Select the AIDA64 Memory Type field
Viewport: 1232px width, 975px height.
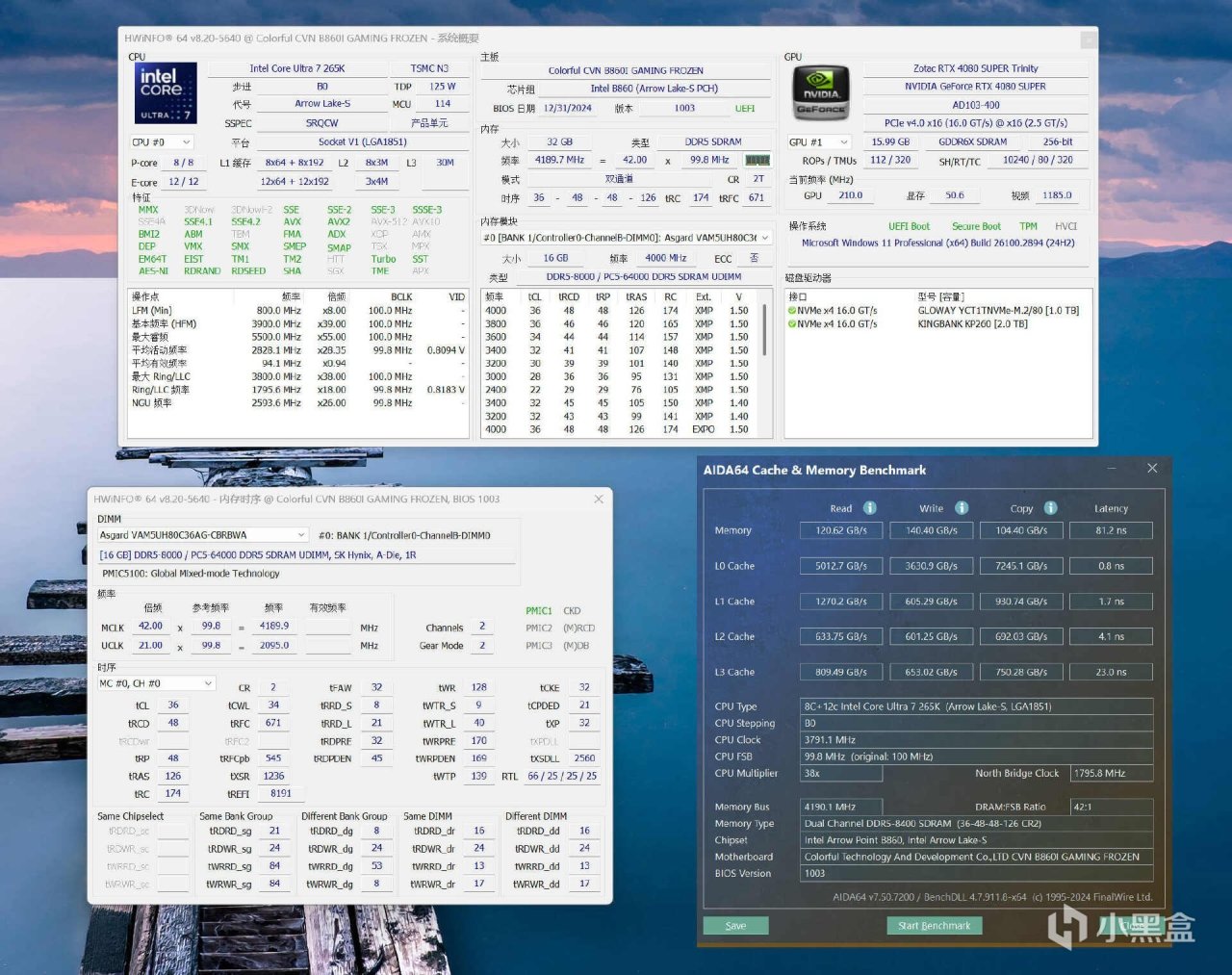(977, 824)
